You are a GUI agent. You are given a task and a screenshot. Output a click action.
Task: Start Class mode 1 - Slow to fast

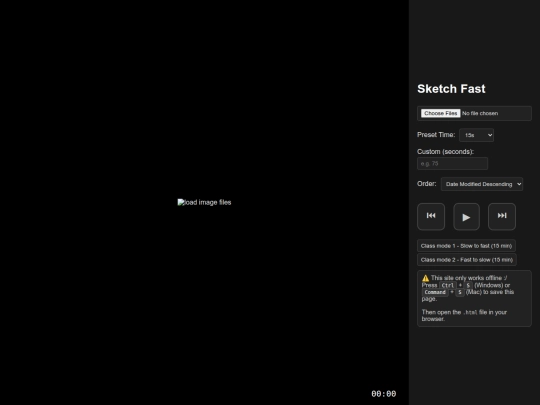click(x=466, y=246)
